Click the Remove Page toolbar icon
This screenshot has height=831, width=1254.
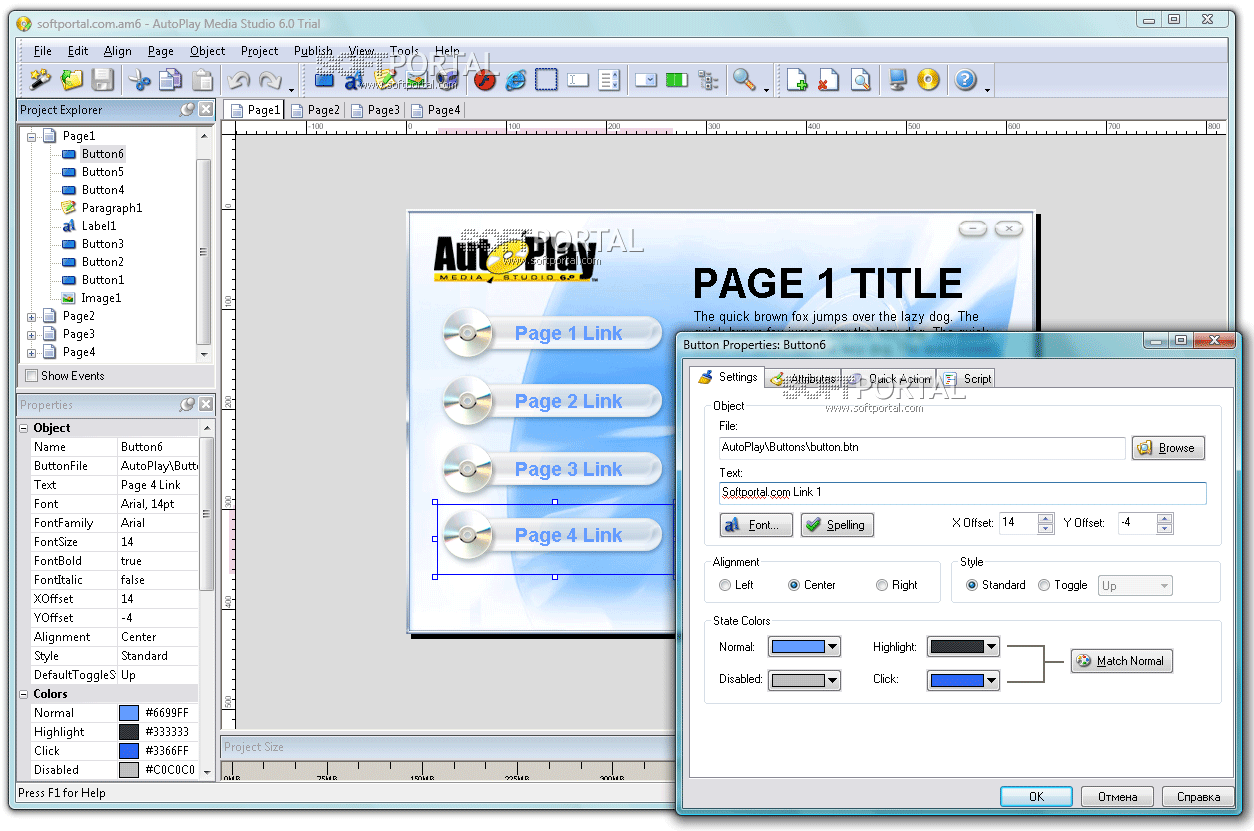828,80
